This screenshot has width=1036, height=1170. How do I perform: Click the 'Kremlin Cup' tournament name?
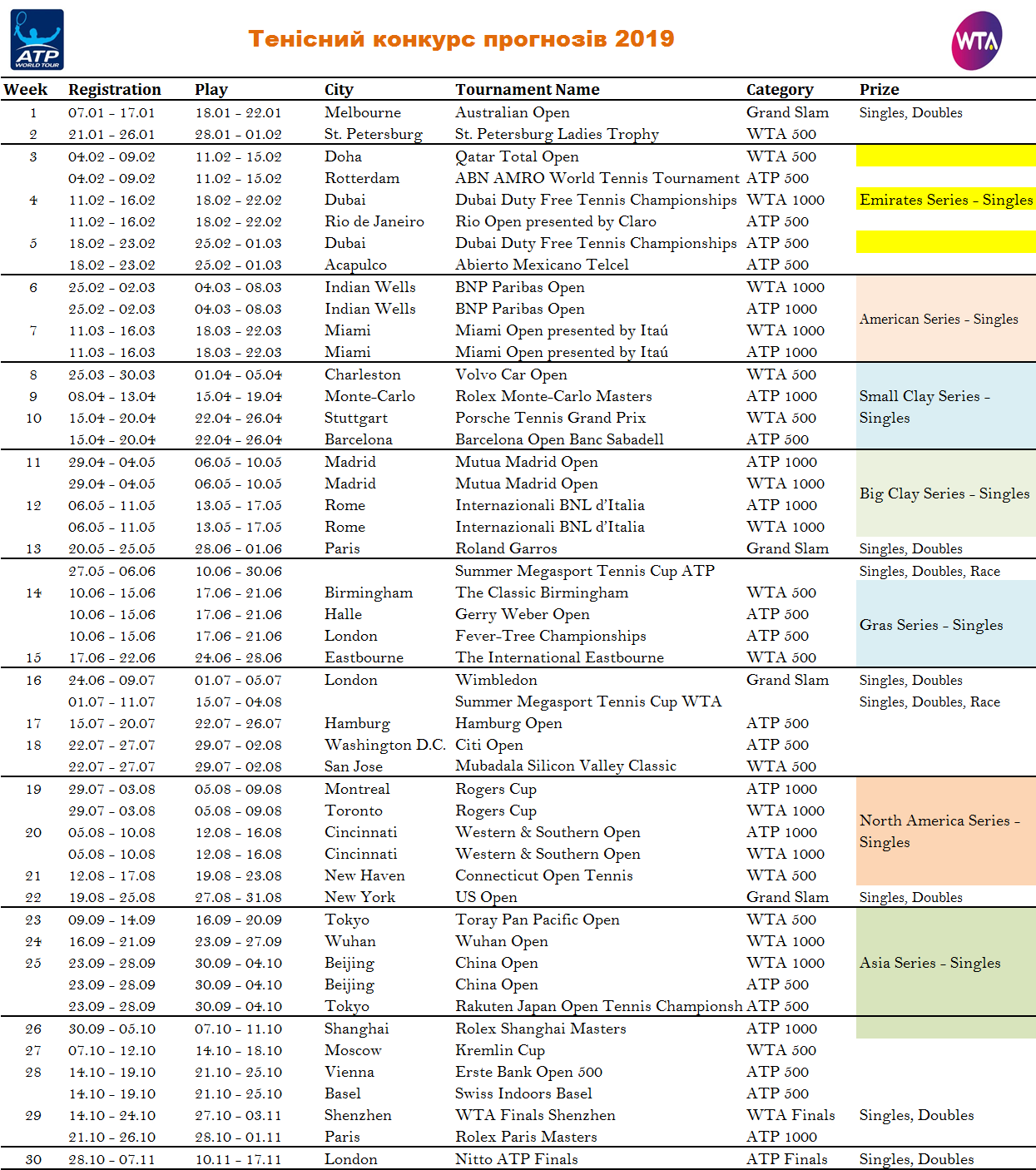pos(500,1050)
